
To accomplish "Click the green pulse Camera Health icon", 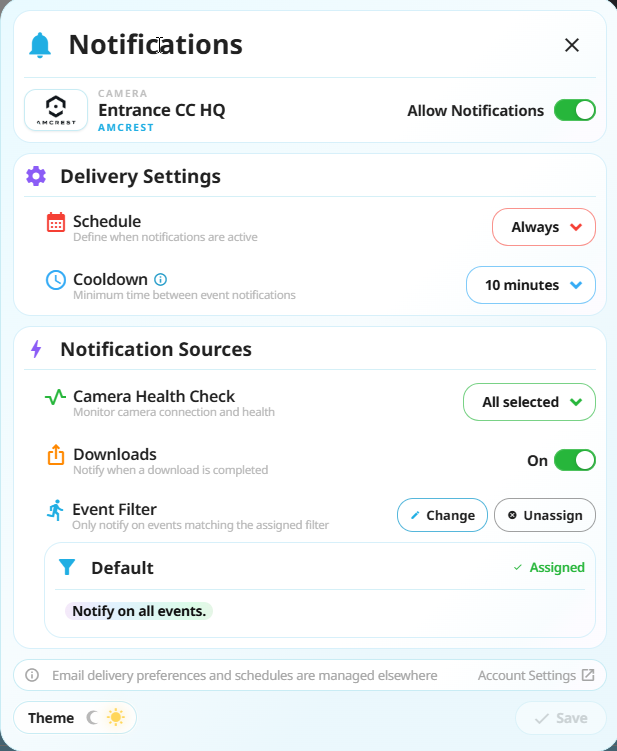I will tap(55, 397).
